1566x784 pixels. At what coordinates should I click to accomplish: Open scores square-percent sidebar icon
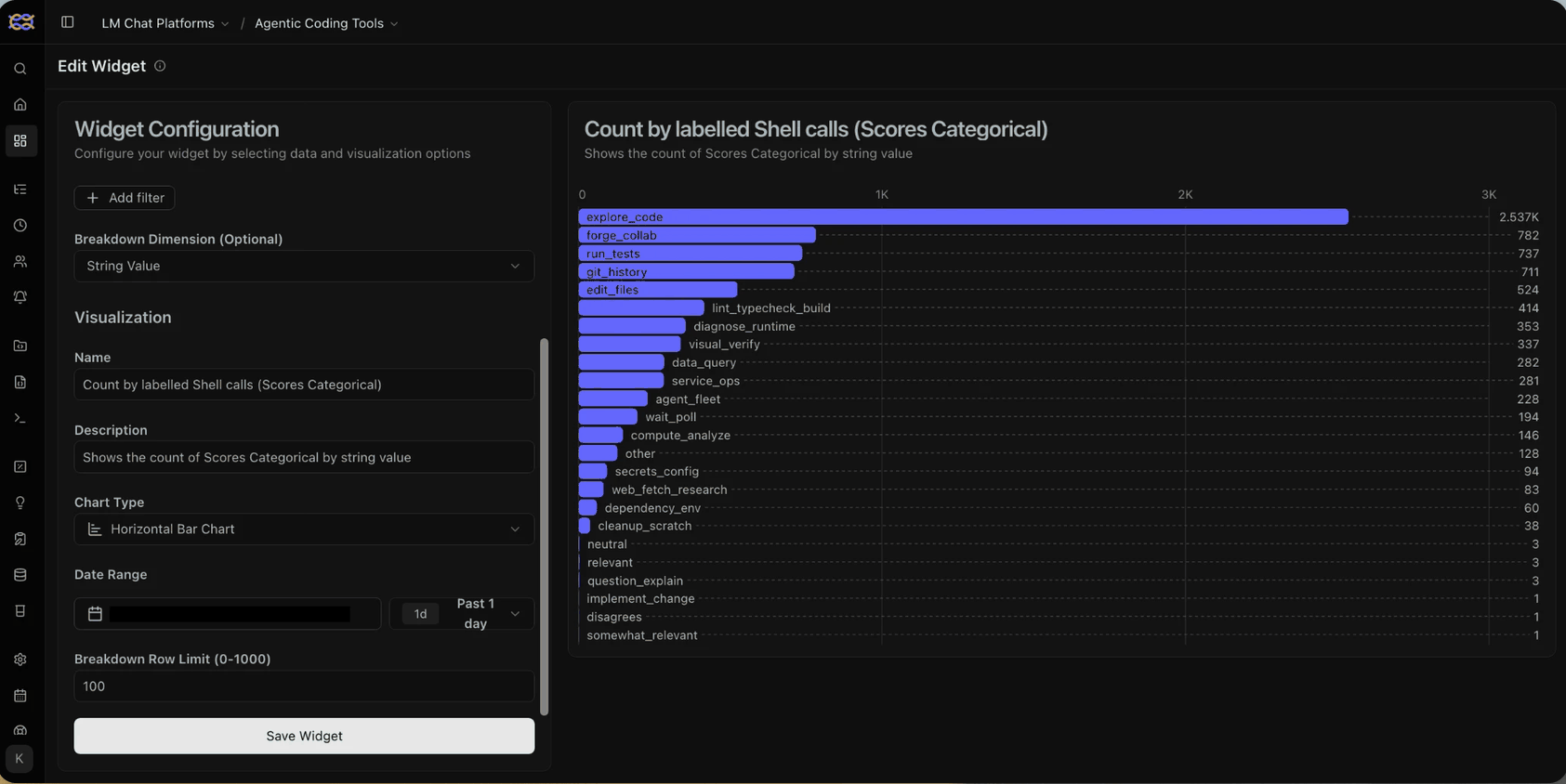point(20,467)
